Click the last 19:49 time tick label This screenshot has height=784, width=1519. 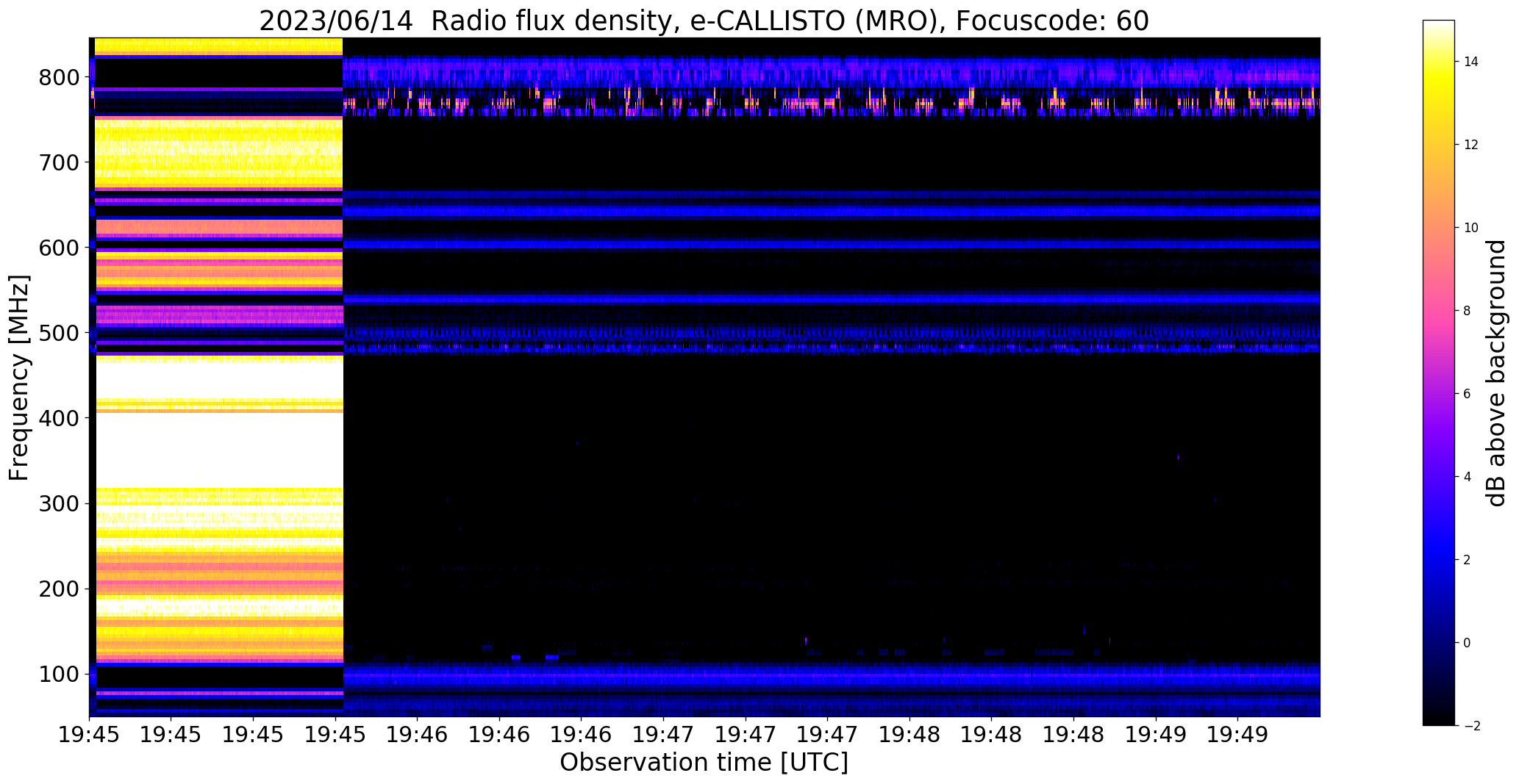click(x=1237, y=735)
